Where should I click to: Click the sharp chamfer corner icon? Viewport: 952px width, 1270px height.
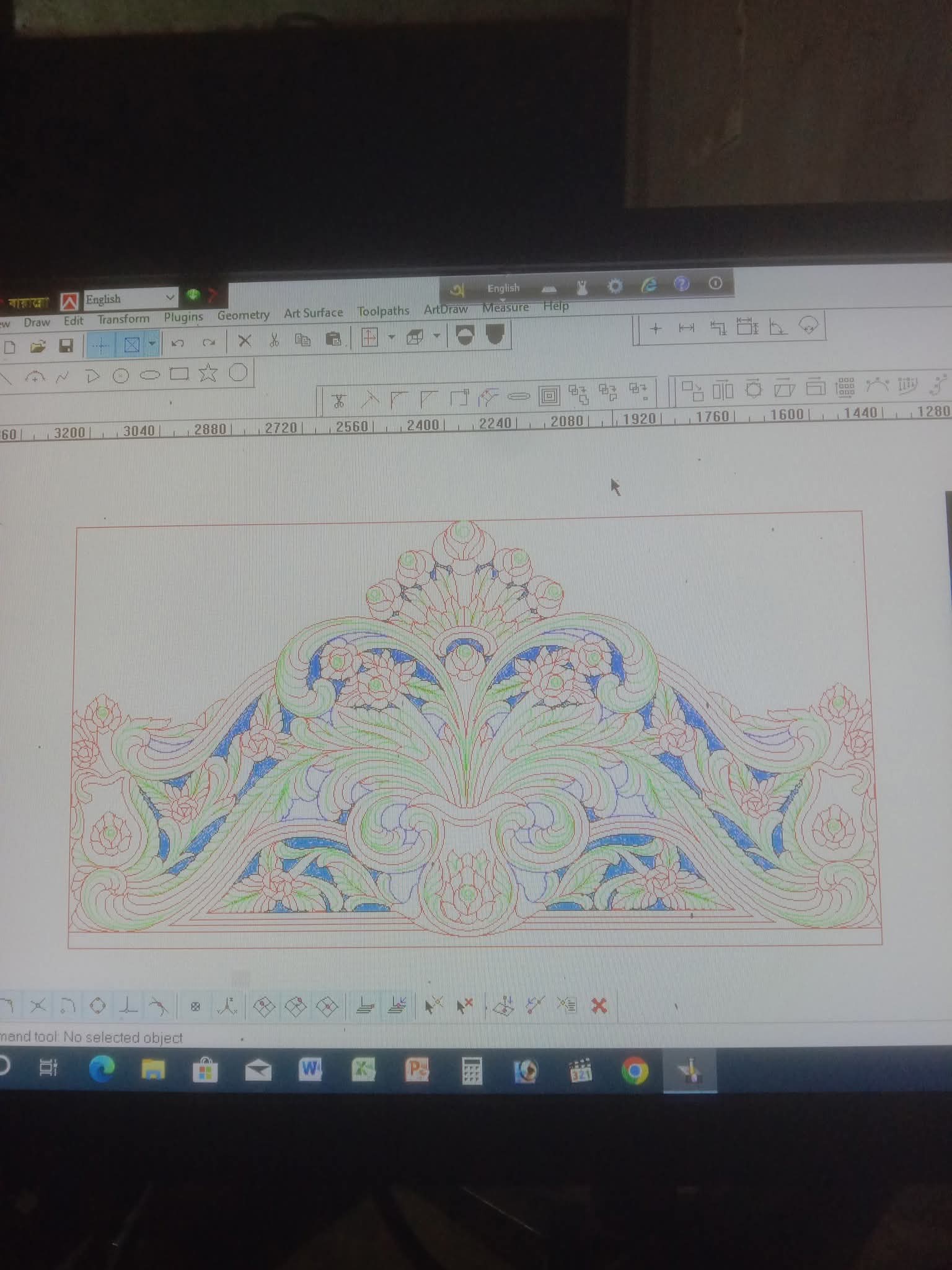pos(429,399)
